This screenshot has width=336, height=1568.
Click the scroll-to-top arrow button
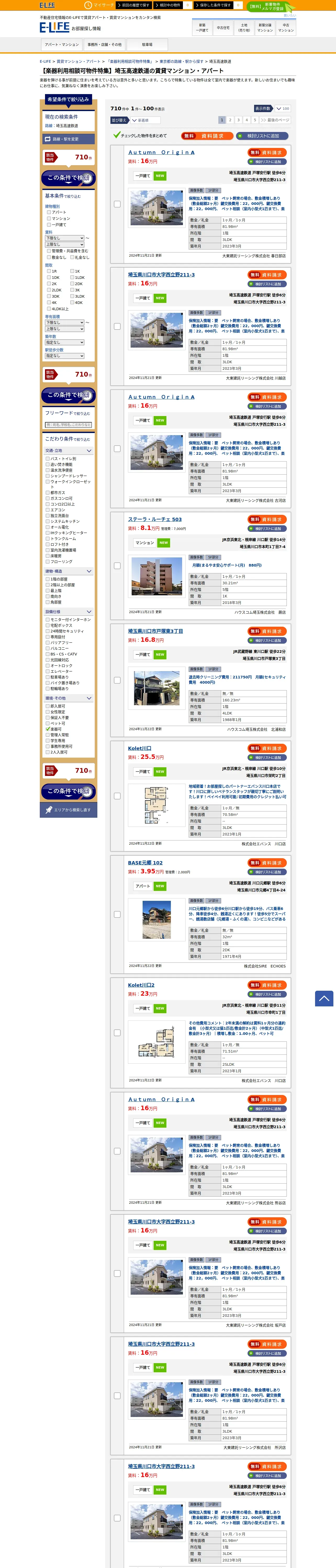[x=324, y=998]
